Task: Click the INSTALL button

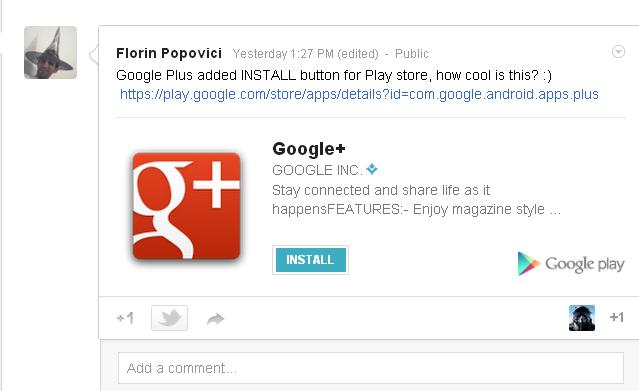Action: [311, 260]
